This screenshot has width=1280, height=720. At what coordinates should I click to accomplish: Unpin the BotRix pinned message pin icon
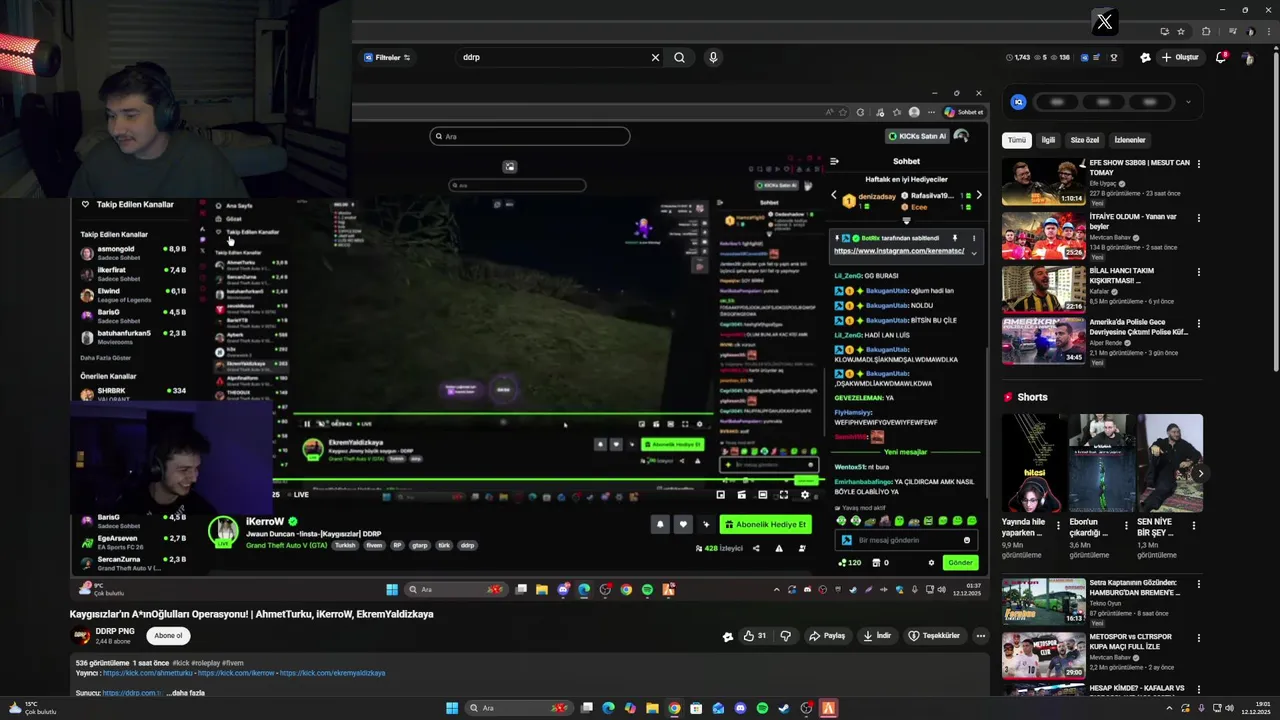pyautogui.click(x=954, y=239)
